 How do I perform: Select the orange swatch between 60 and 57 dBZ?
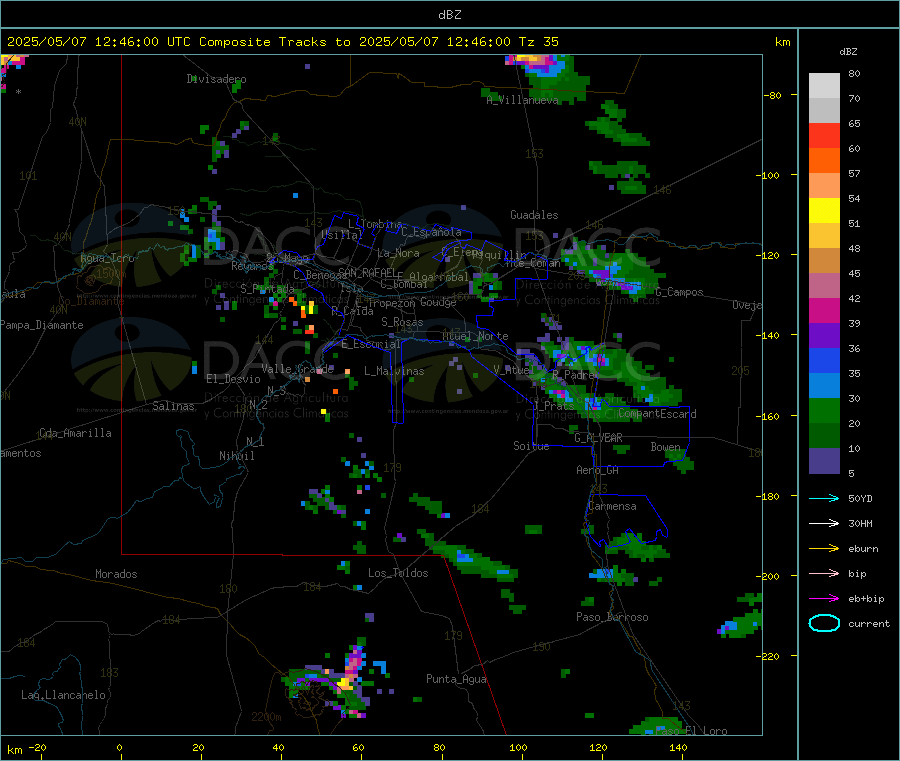[824, 161]
